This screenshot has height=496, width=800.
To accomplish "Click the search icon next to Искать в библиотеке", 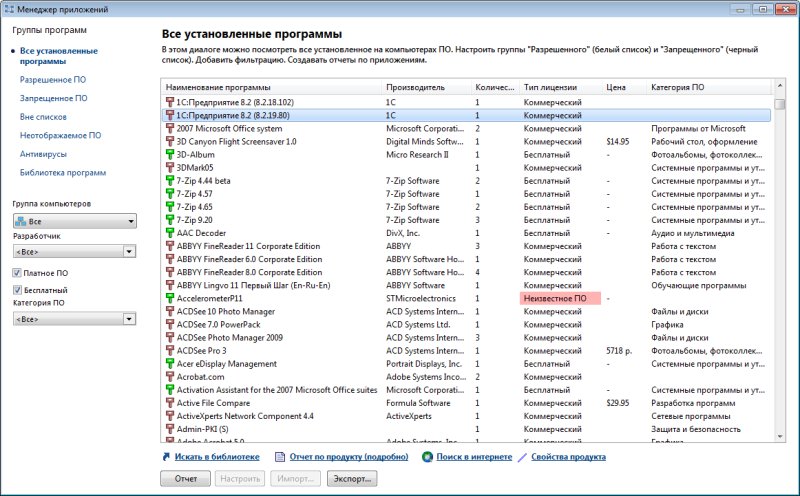I will coord(166,457).
